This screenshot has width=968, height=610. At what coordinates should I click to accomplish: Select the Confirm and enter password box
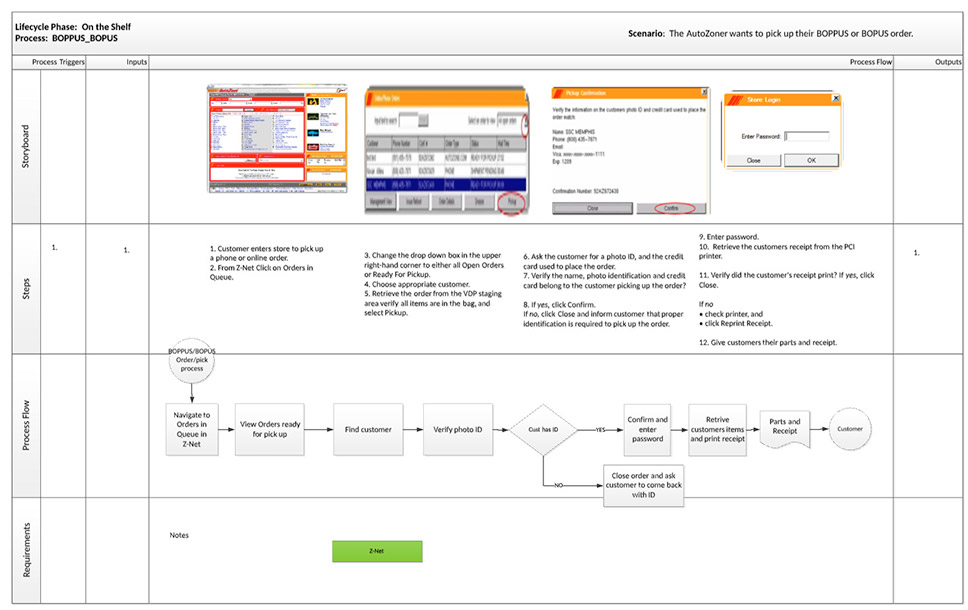coord(647,429)
